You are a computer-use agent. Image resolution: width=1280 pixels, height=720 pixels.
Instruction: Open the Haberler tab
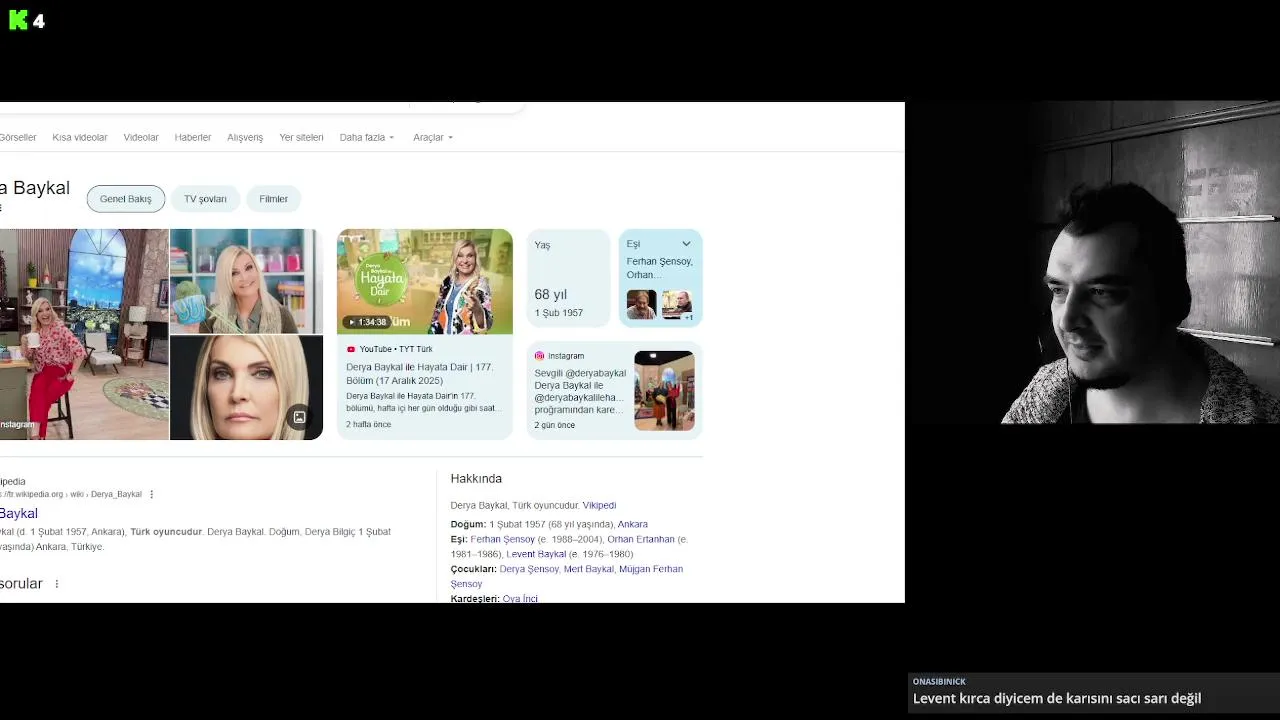tap(193, 137)
